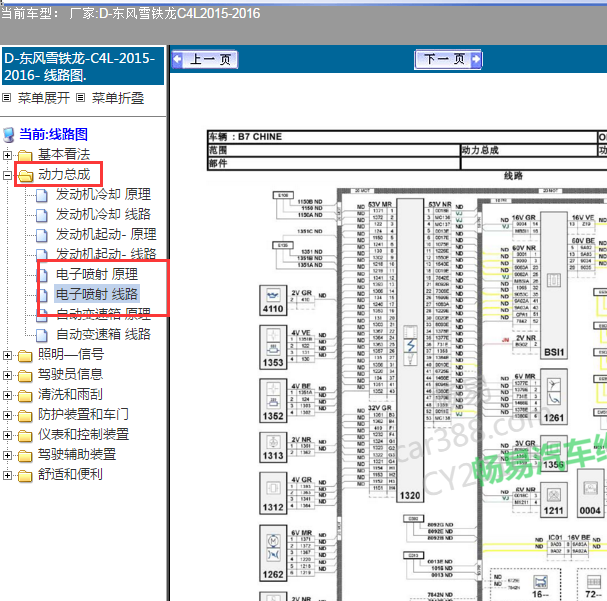Expand the 驾驶员信息 tree node

[7, 375]
